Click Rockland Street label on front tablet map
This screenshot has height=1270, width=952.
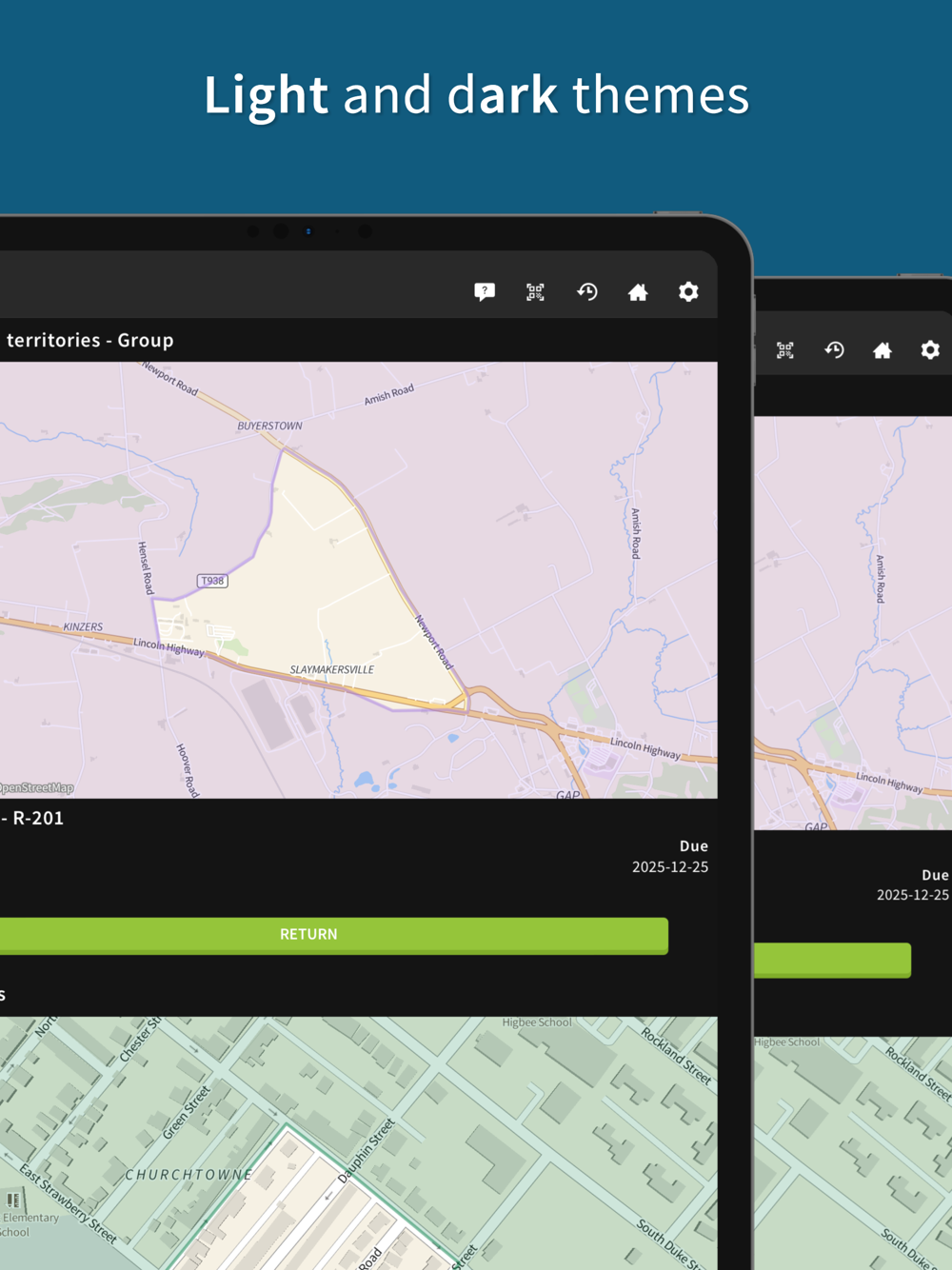click(x=676, y=1056)
